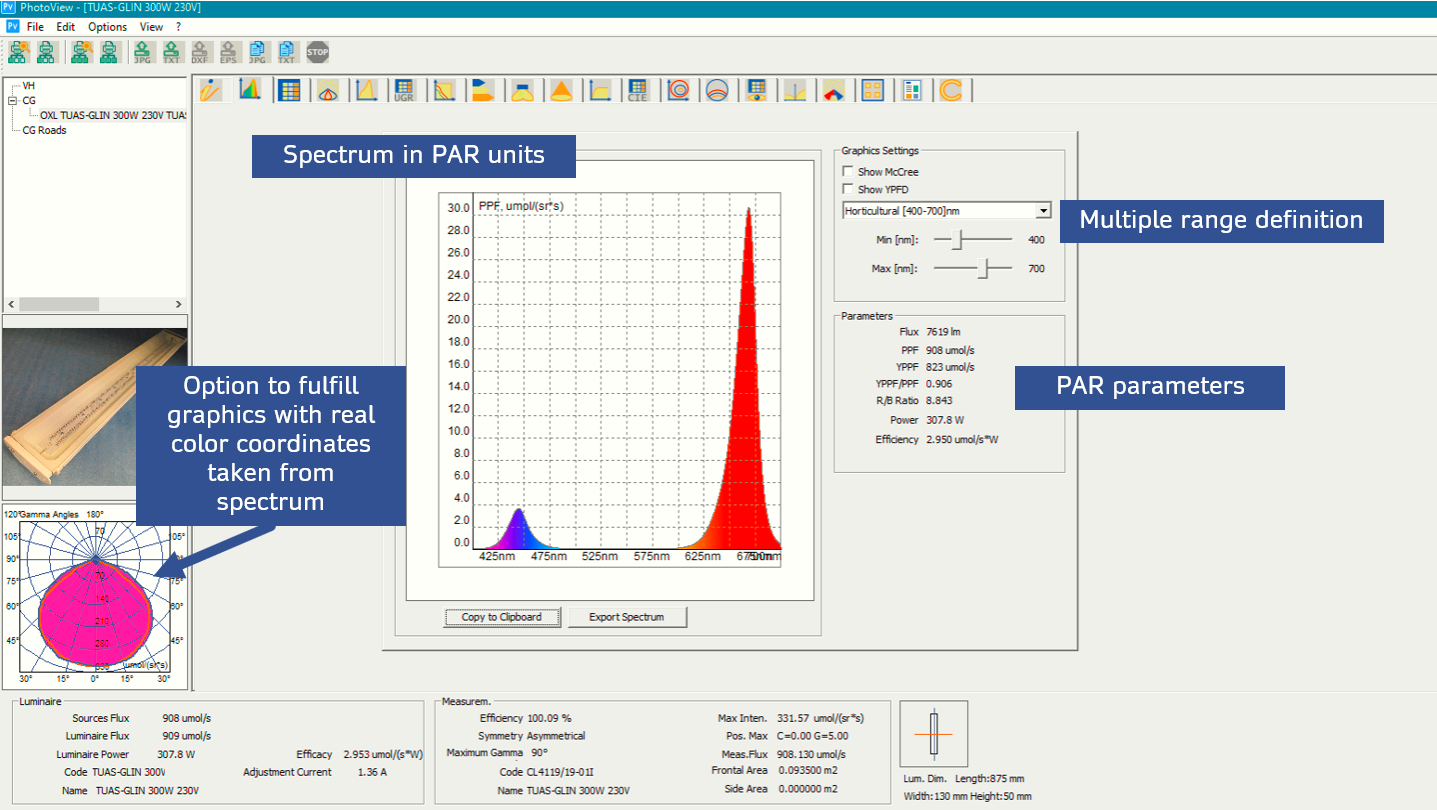Select the spectrum graph tab icon
Screen dimensions: 1437x810
click(x=250, y=90)
